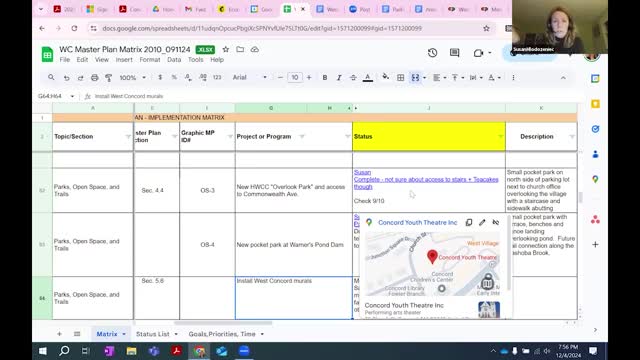This screenshot has height=360, width=640.
Task: Open filter dropdown on Status column
Action: (500, 137)
